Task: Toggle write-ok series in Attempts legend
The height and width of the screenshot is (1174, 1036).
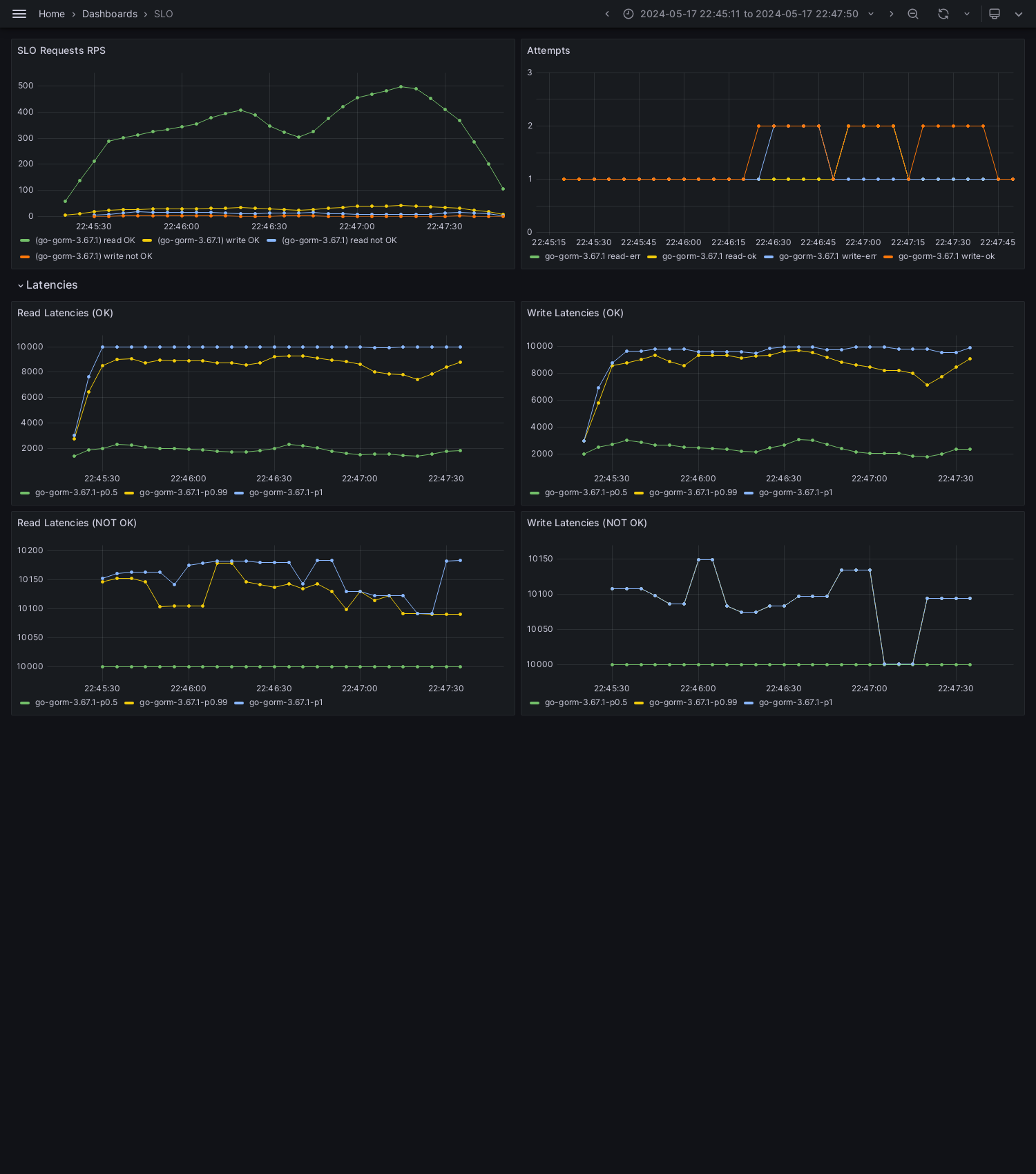Action: pos(946,256)
